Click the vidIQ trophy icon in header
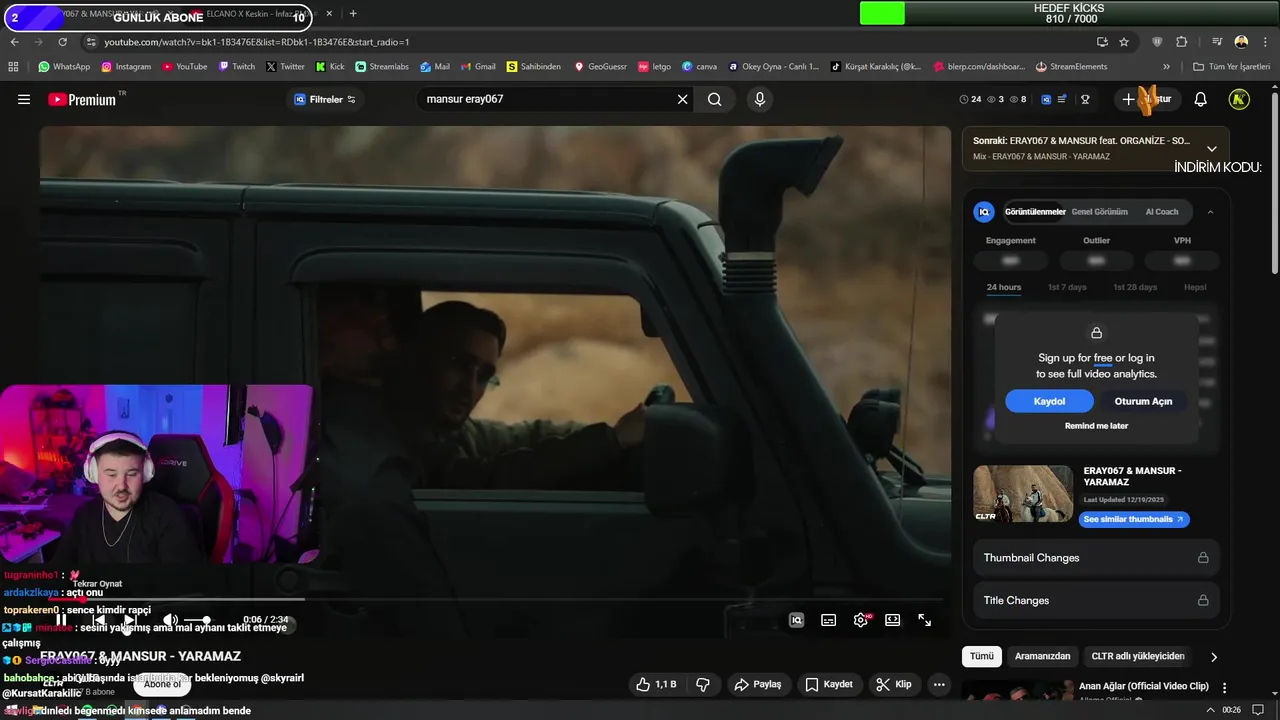This screenshot has height=720, width=1280. tap(1085, 99)
